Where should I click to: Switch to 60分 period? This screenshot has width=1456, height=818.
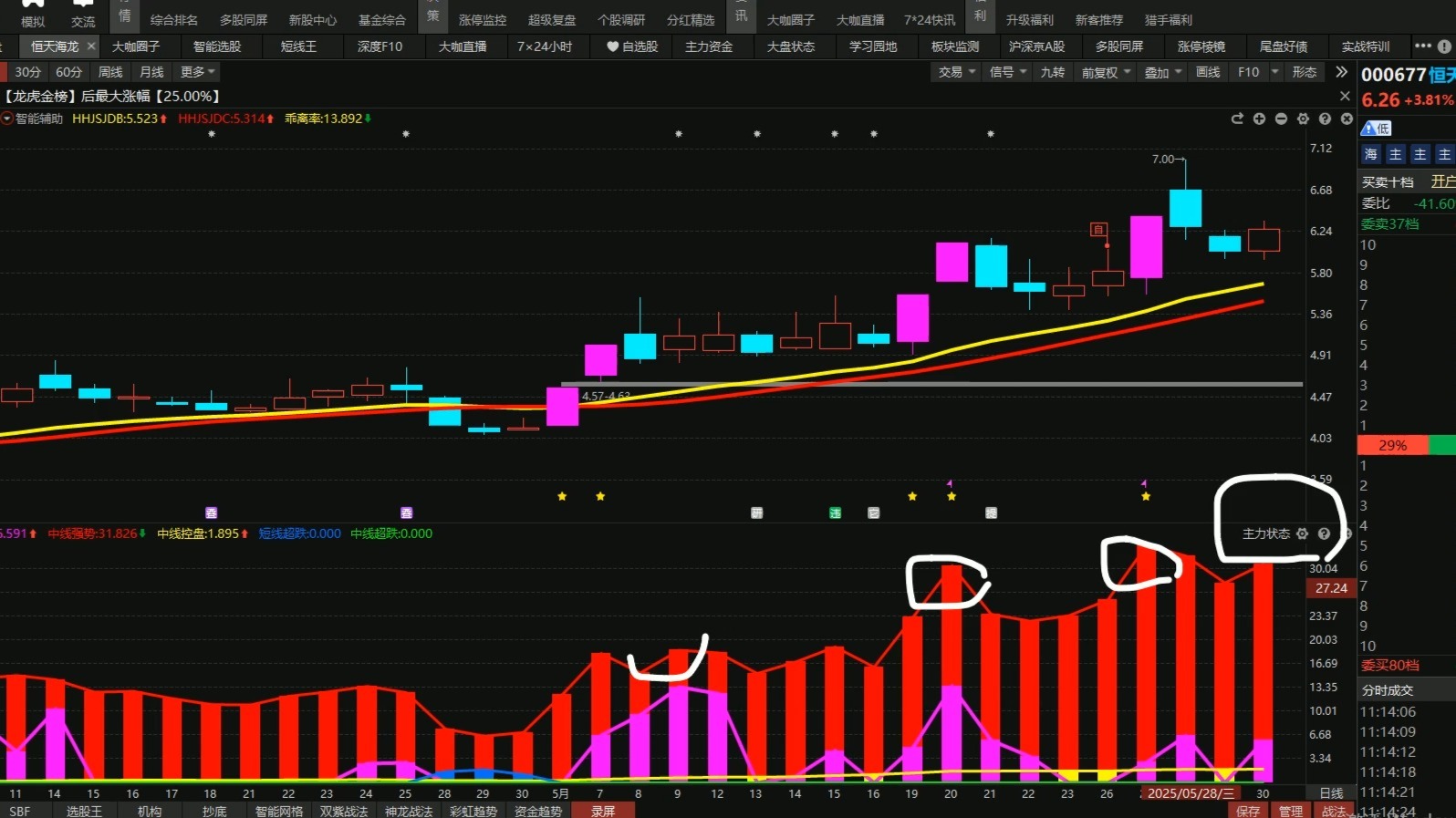click(x=68, y=72)
